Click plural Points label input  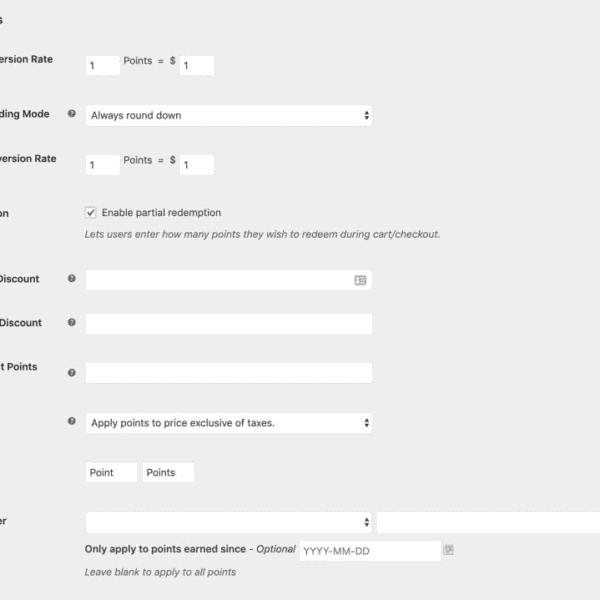[x=168, y=473]
